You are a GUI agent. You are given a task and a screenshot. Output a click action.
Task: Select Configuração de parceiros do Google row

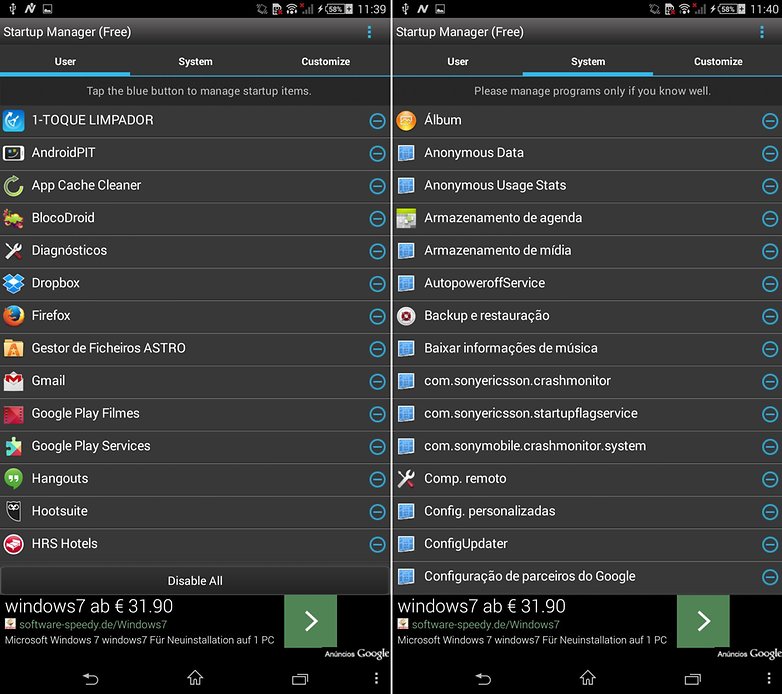click(587, 577)
